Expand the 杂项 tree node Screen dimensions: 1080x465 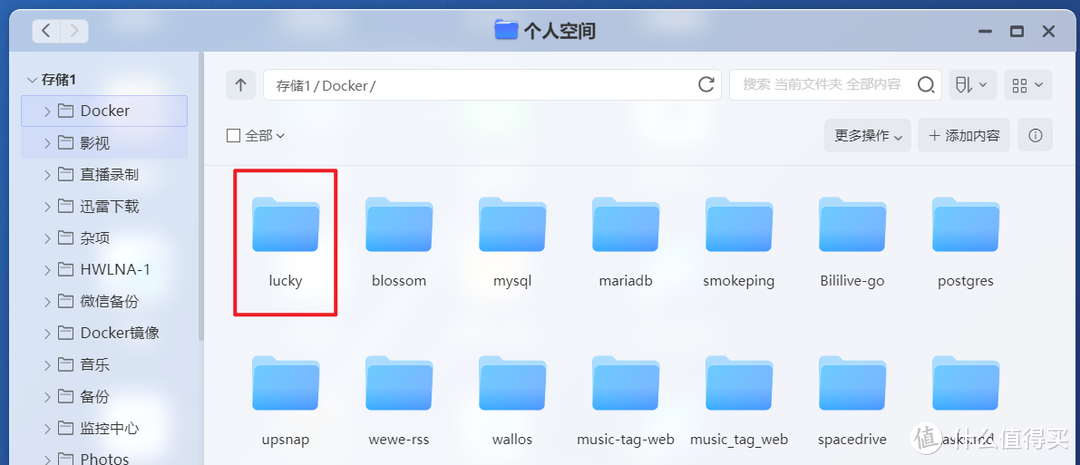pyautogui.click(x=47, y=238)
